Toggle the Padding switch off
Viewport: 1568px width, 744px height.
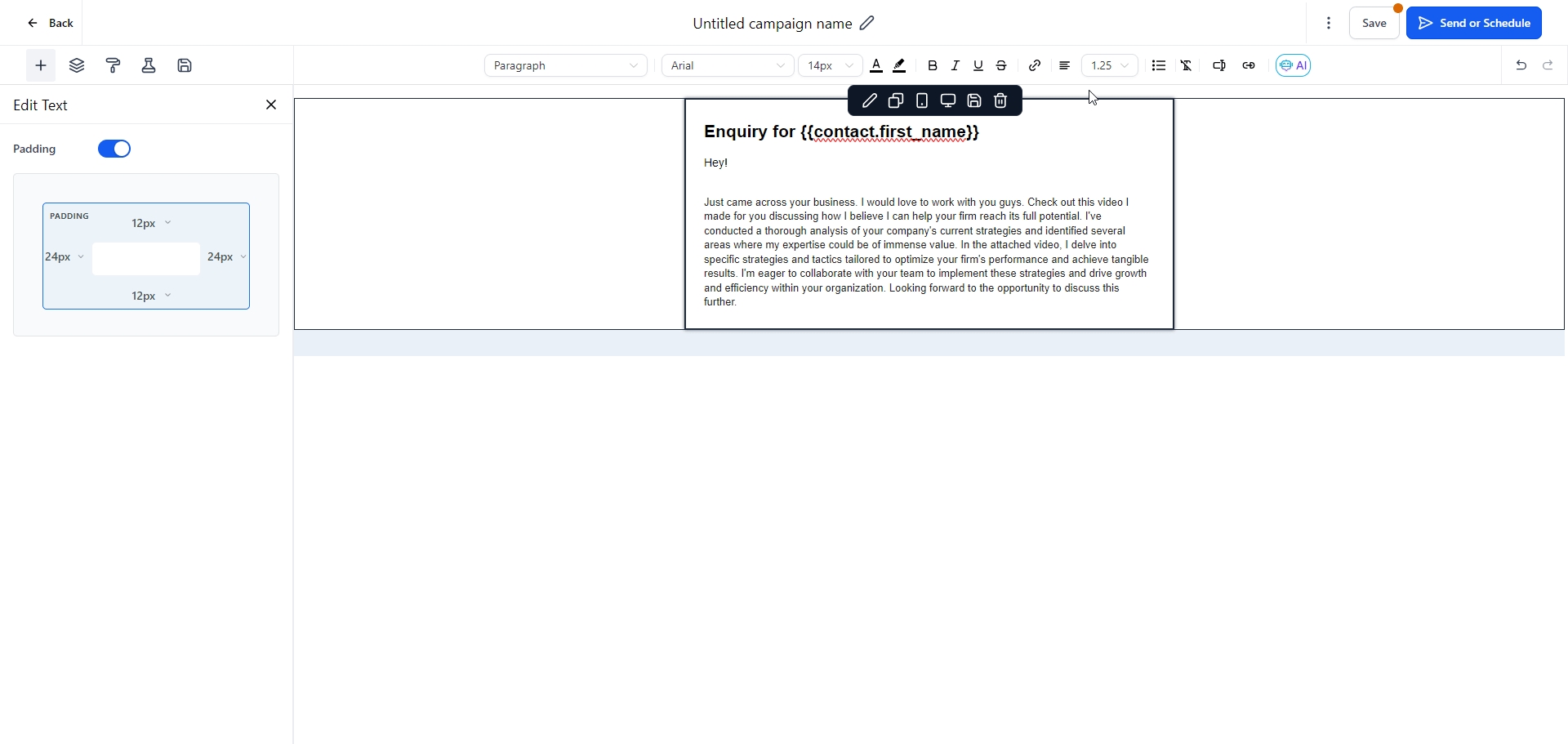tap(114, 149)
